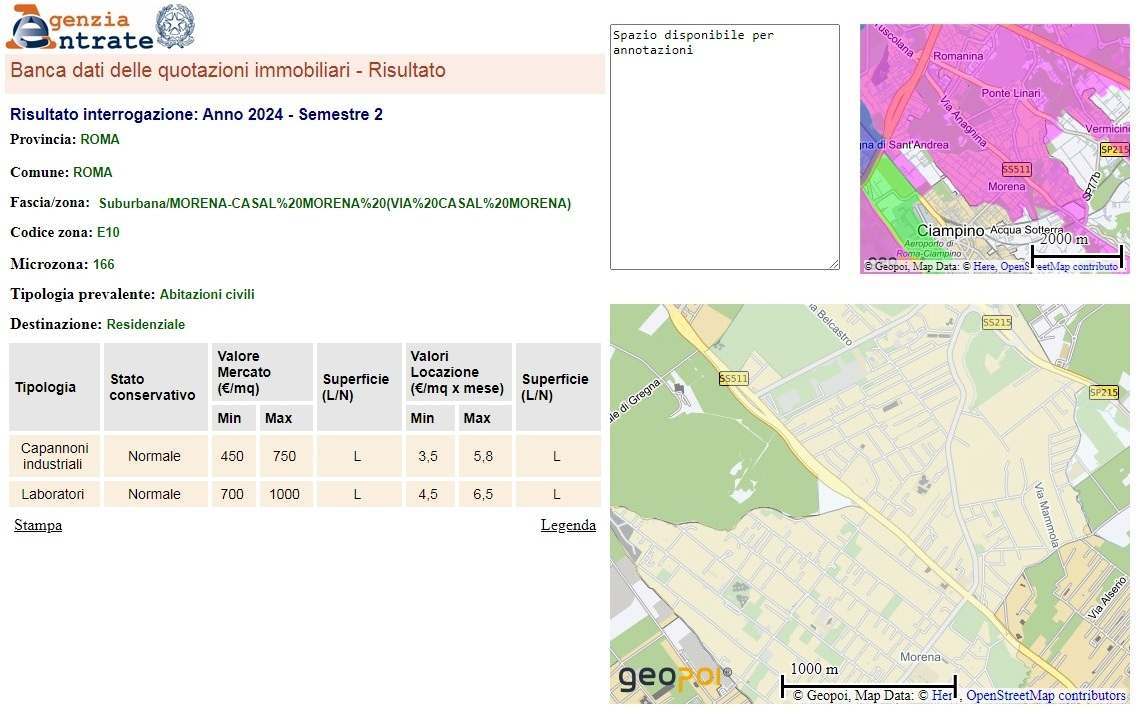Click the Agenzia Entrate logo
Viewport: 1147px width, 720px height.
(80, 29)
